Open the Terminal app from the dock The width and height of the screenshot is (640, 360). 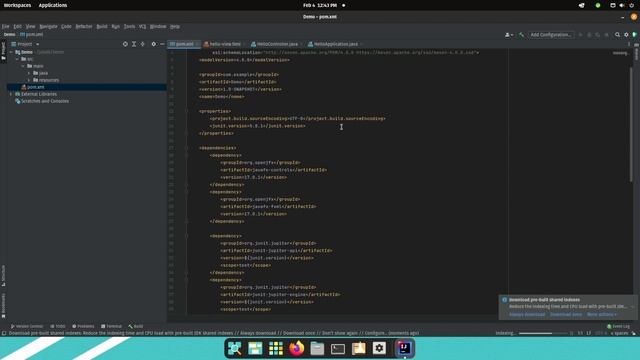pyautogui.click(x=338, y=349)
